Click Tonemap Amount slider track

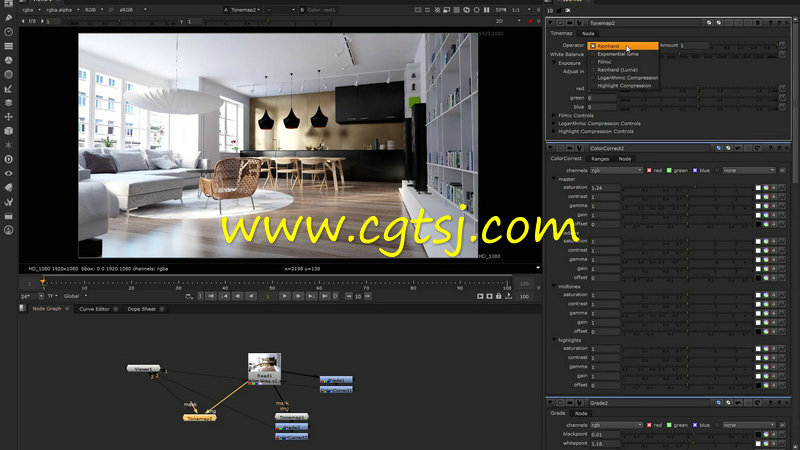click(744, 46)
